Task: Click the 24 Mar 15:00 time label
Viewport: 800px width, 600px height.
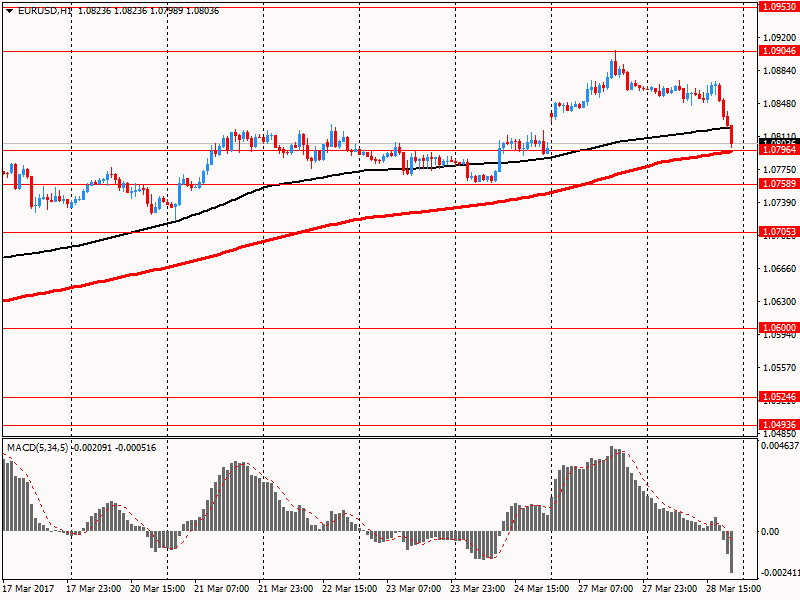Action: tap(541, 588)
